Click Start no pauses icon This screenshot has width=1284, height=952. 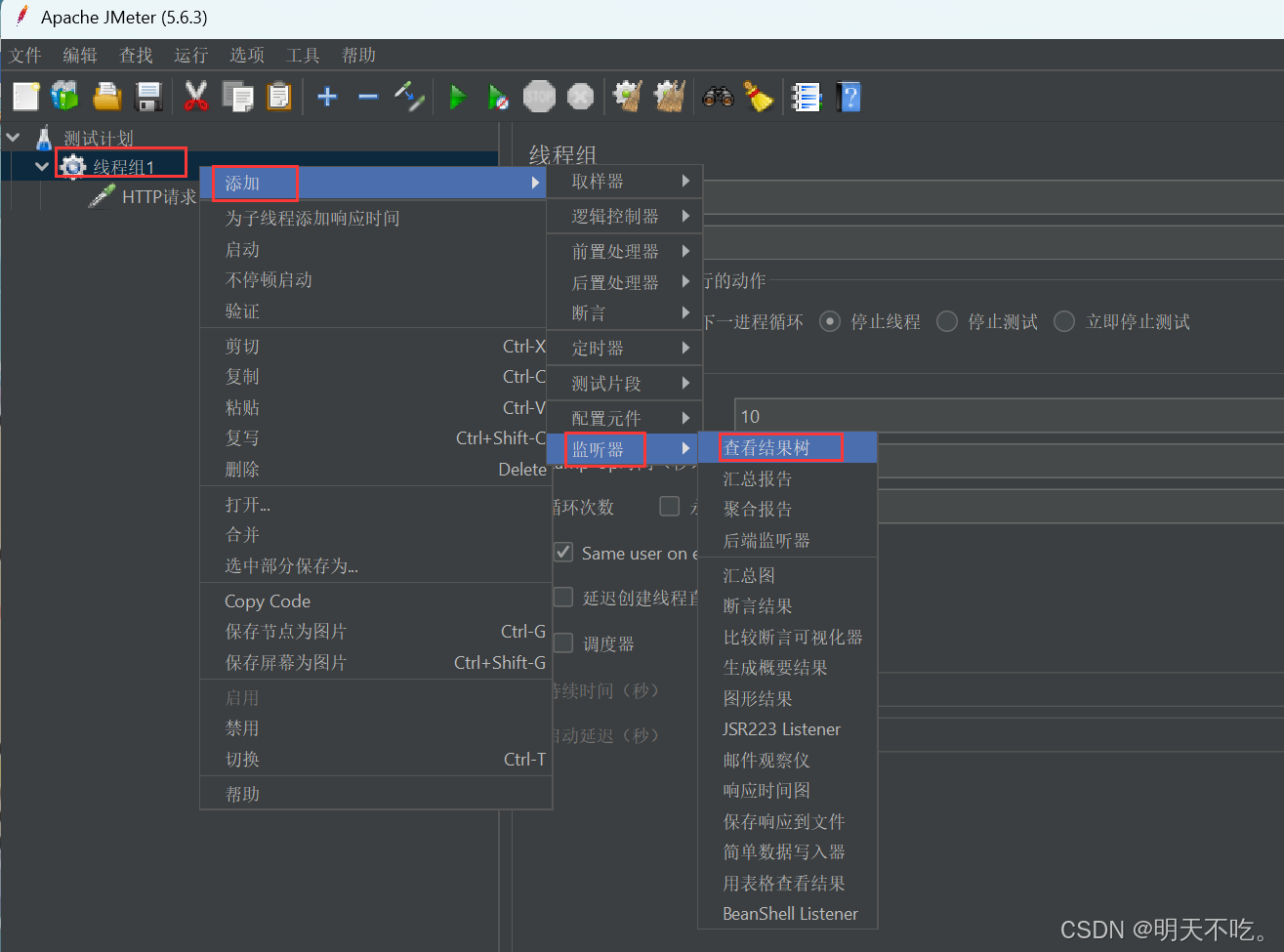pyautogui.click(x=498, y=96)
